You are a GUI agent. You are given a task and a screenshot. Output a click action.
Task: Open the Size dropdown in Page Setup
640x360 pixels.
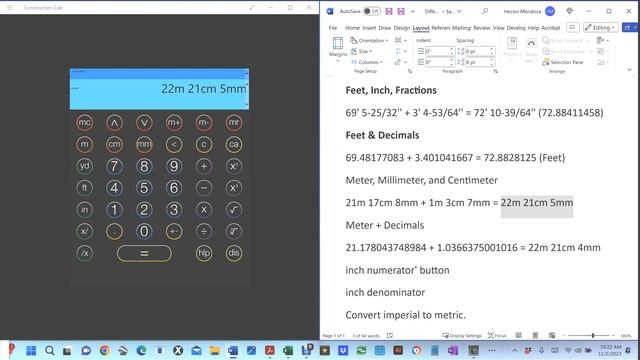click(x=362, y=51)
